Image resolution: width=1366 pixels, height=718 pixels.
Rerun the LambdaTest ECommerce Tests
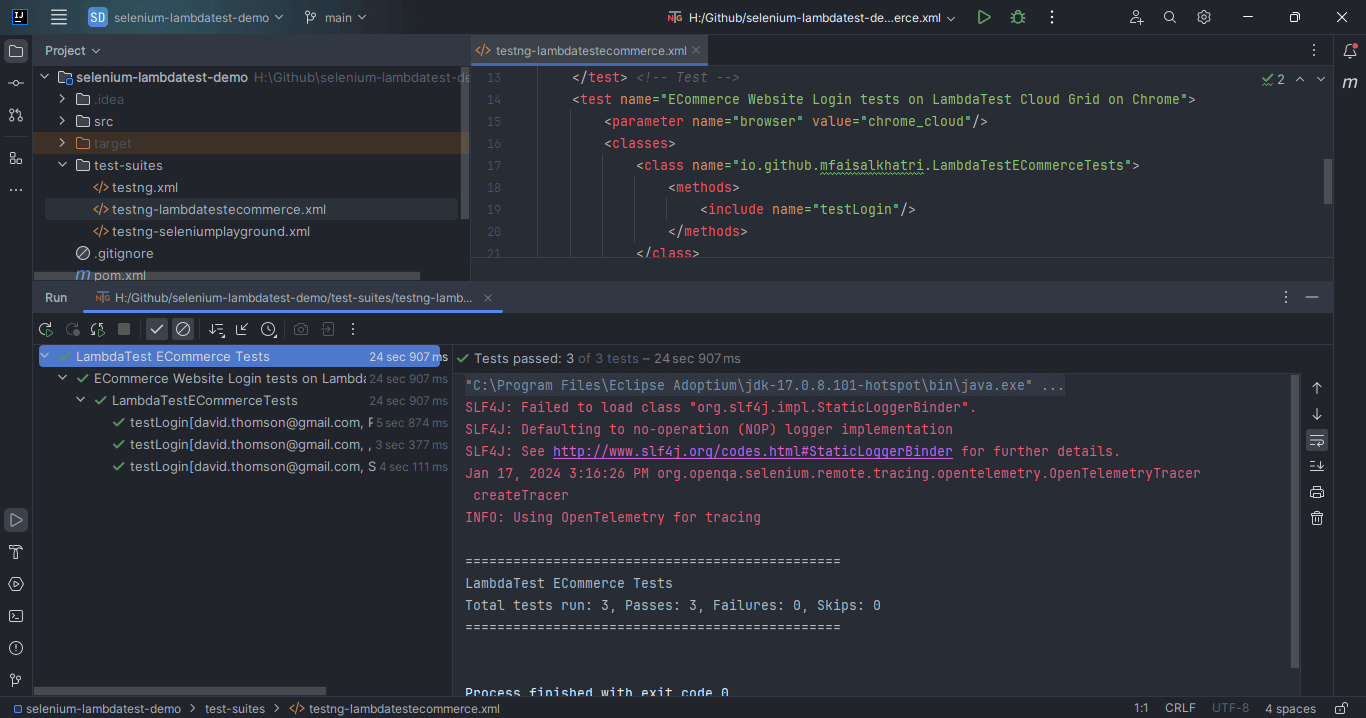click(45, 329)
